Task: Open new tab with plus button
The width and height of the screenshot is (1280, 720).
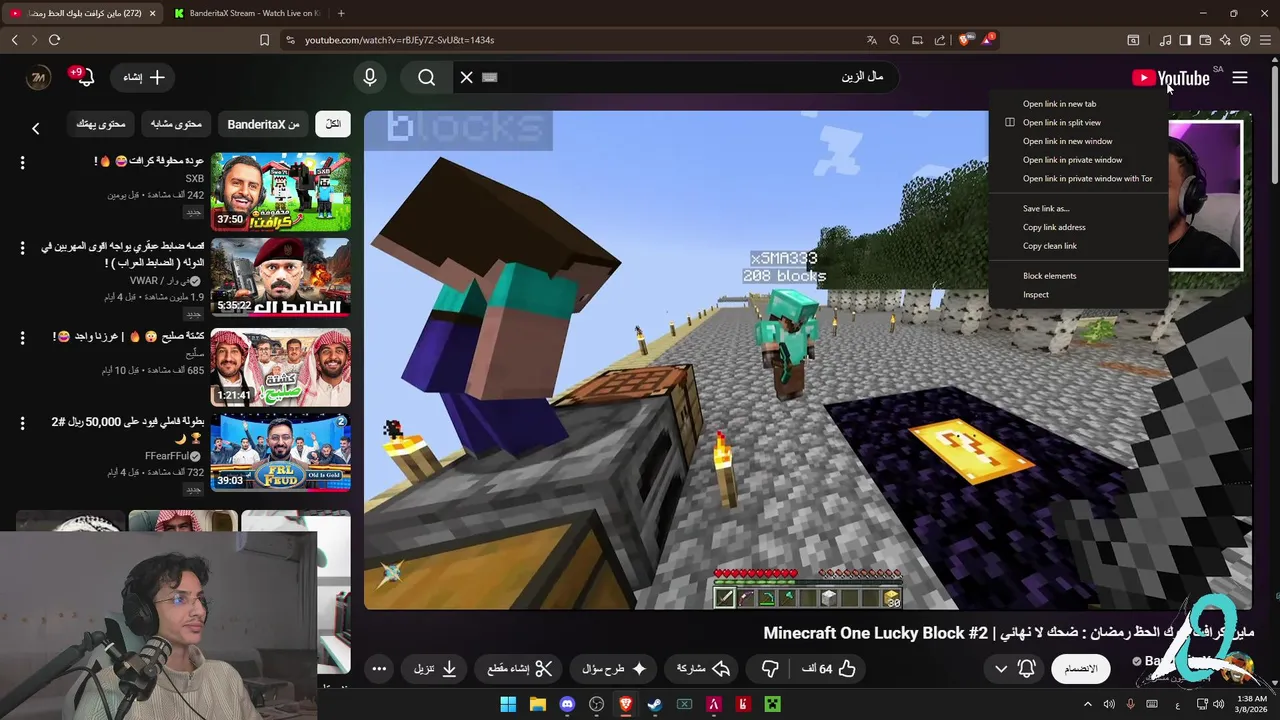Action: pos(341,13)
